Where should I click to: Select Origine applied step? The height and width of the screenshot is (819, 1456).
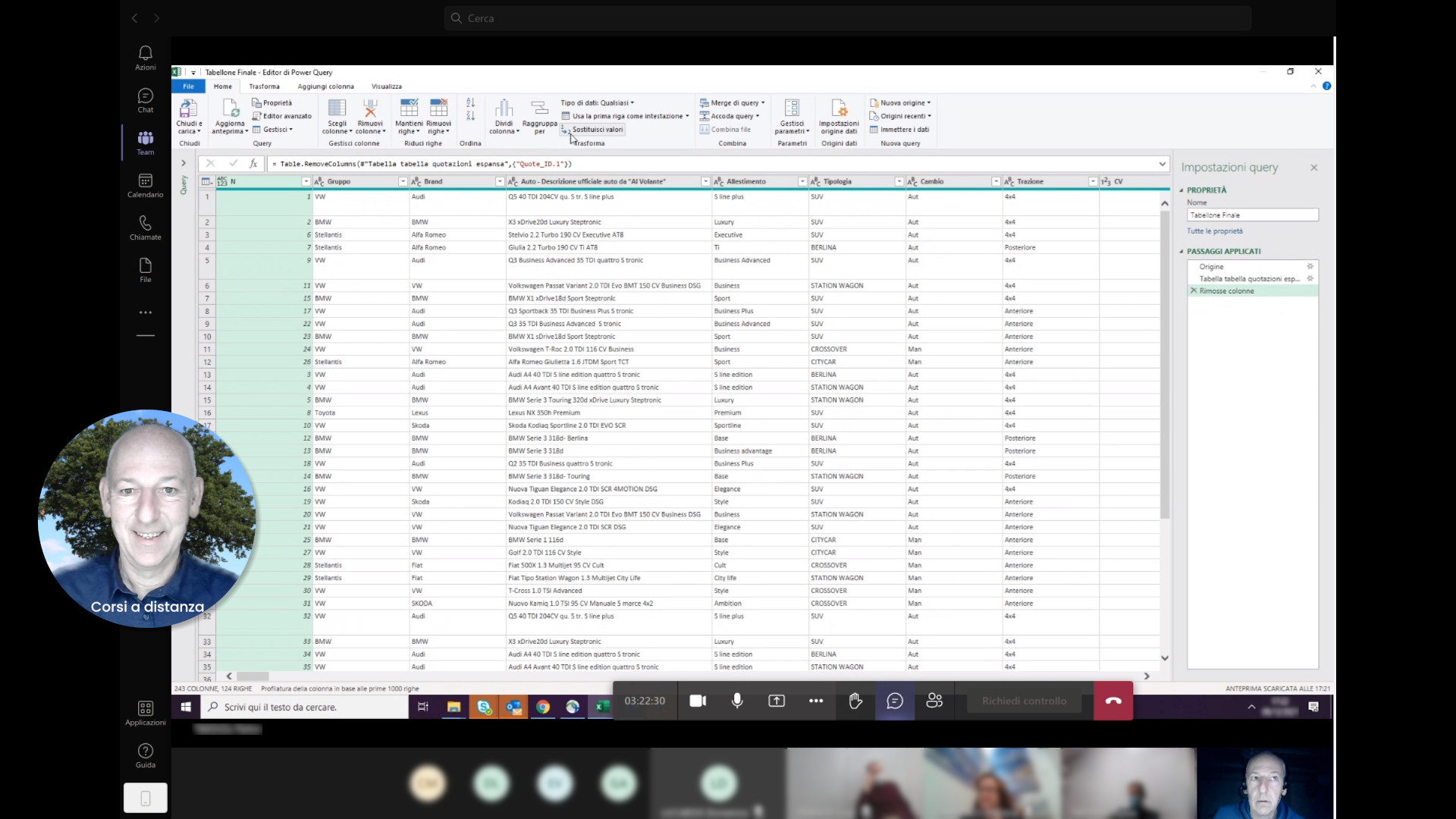coord(1211,267)
